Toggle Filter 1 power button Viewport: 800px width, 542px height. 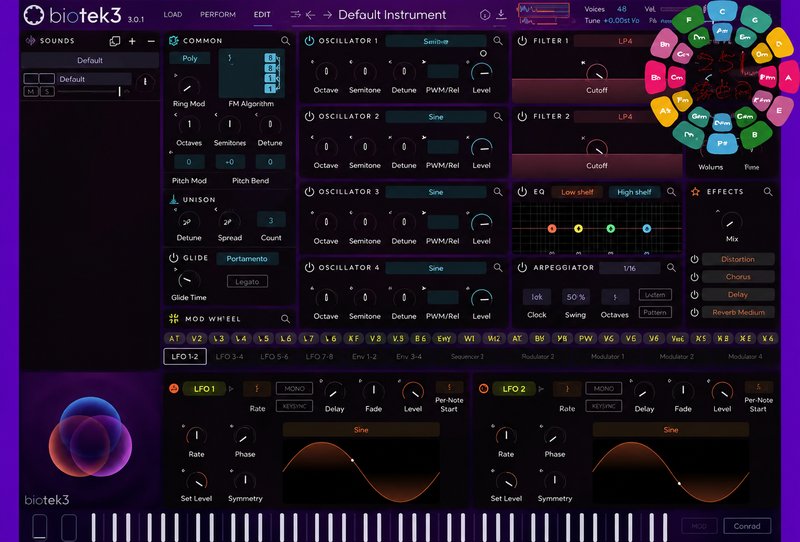pos(522,41)
